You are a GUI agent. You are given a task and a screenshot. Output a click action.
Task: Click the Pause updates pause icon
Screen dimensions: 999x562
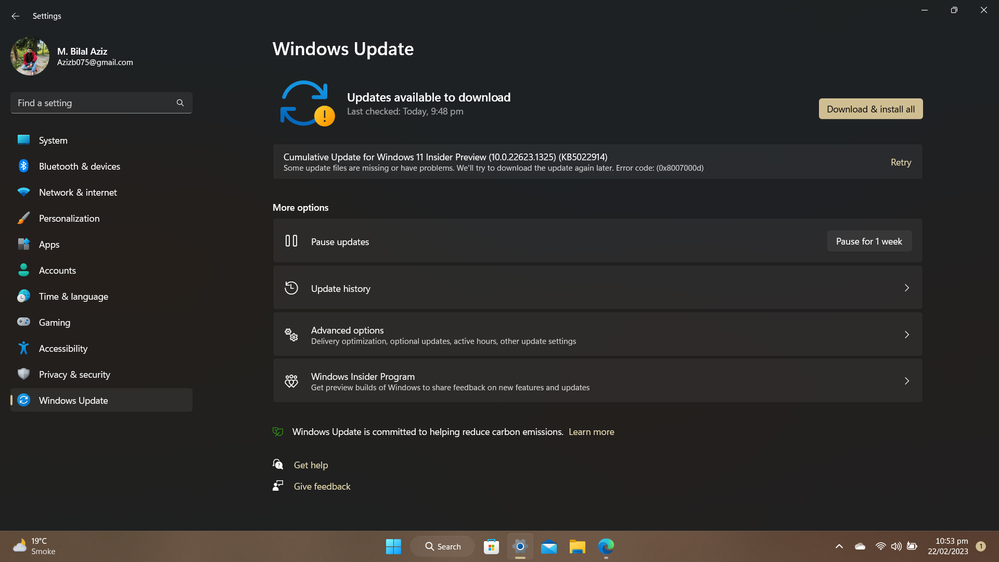[291, 241]
